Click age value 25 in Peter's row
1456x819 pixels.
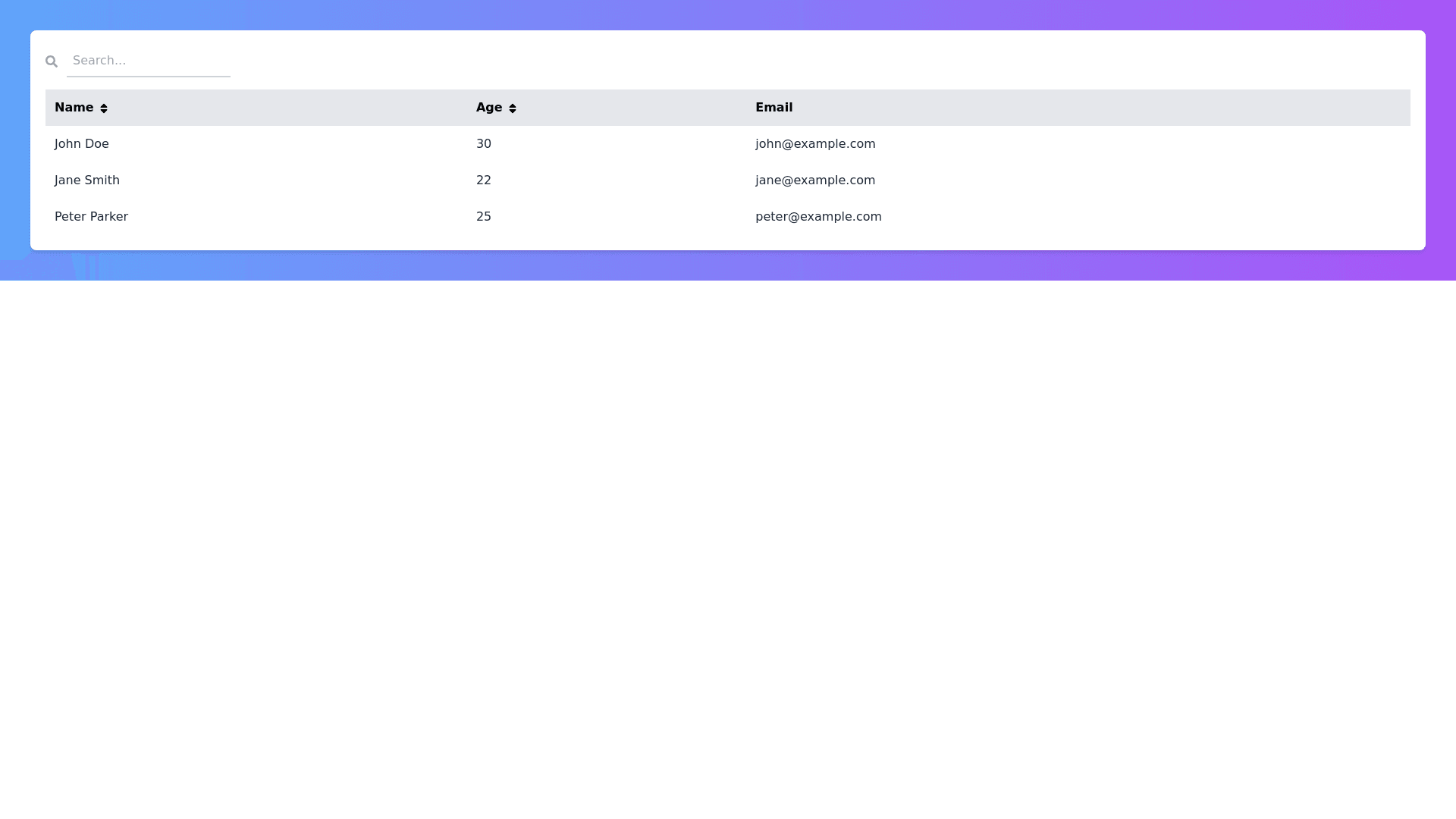(x=484, y=217)
